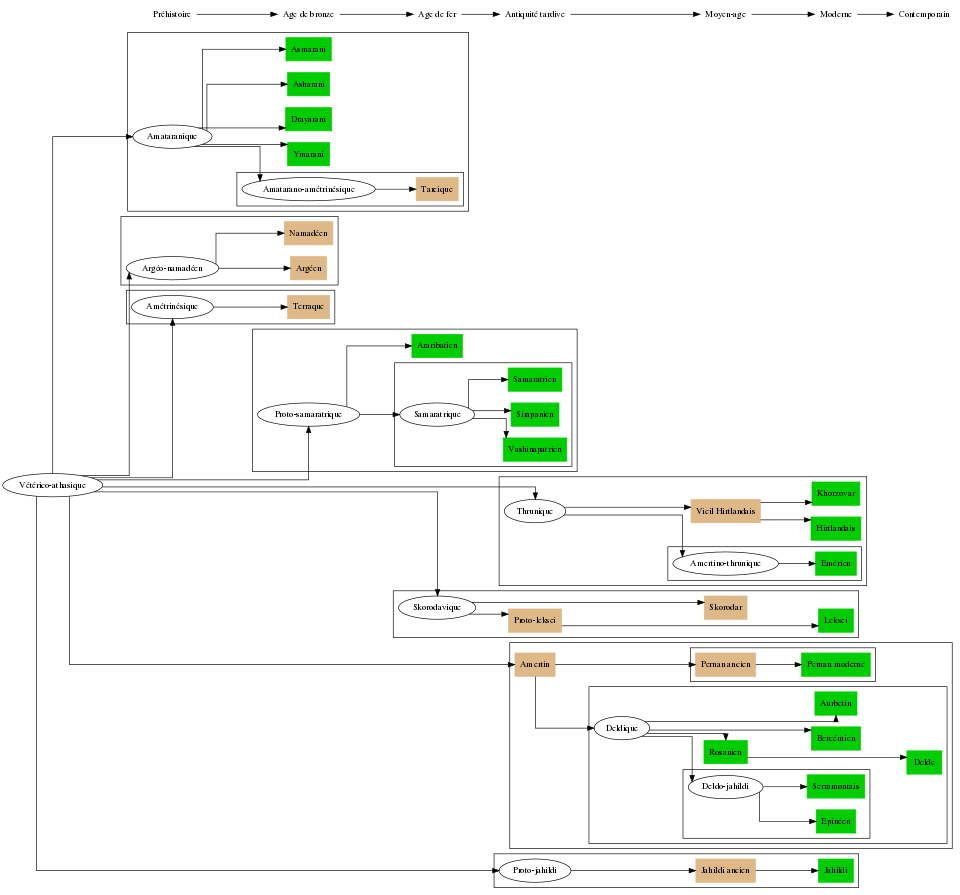Click the Moyen-age timeline label

point(725,15)
